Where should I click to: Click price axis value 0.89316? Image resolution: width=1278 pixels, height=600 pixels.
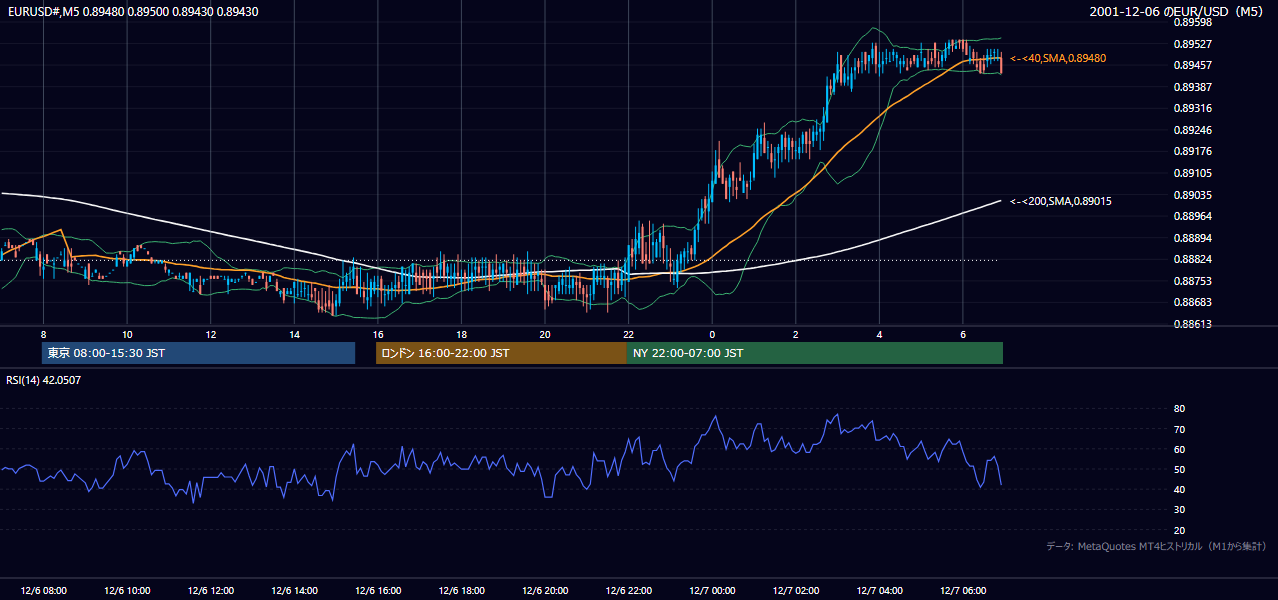[1192, 108]
